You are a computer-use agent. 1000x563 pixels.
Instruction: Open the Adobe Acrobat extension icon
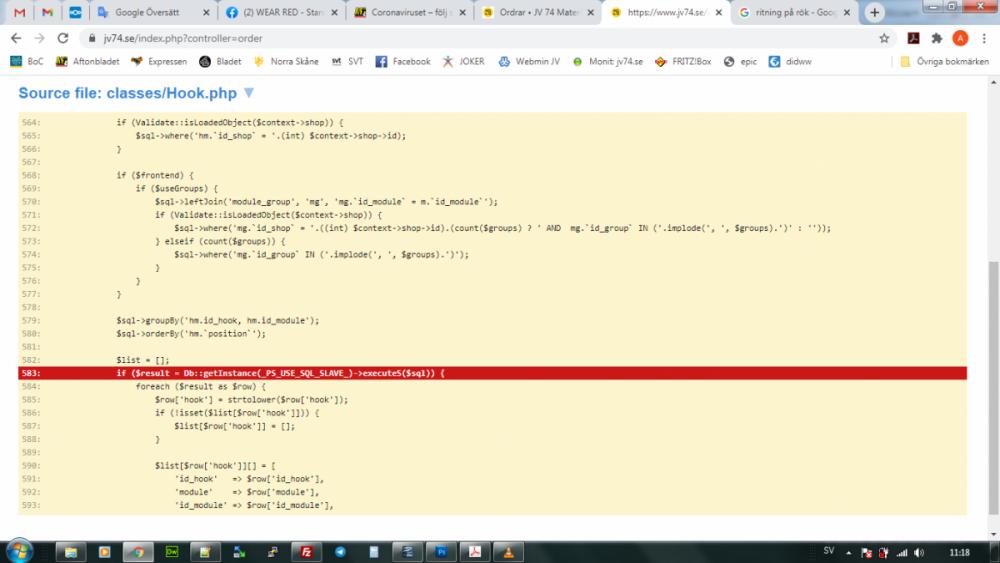[x=913, y=38]
